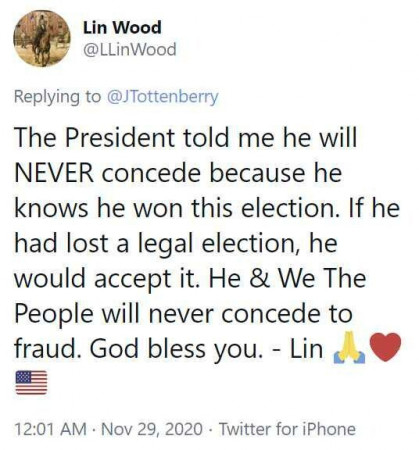Viewport: 419px width, 450px height.
Task: Click the American flag emoji
Action: (31, 382)
